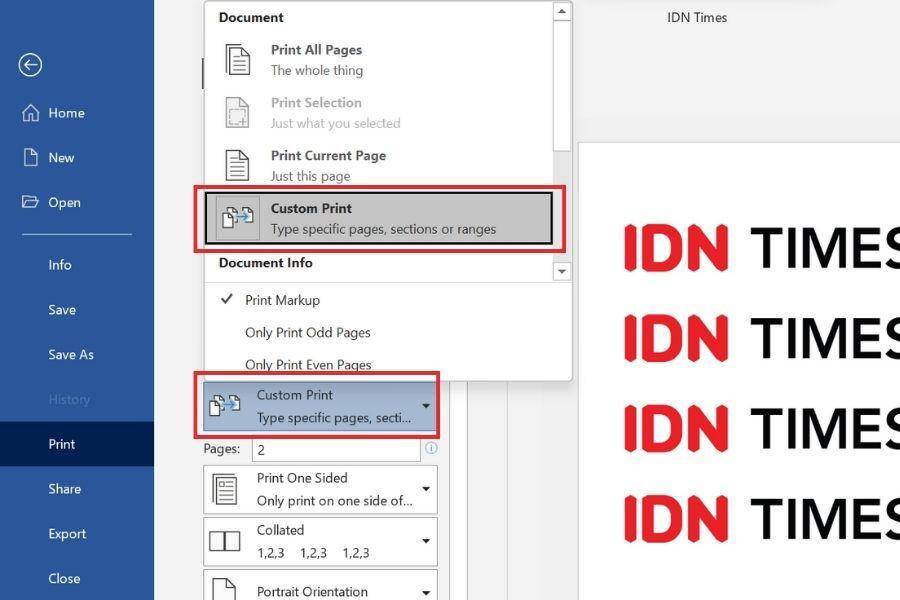Open the Info page in sidebar
Viewport: 900px width, 600px height.
[x=77, y=265]
